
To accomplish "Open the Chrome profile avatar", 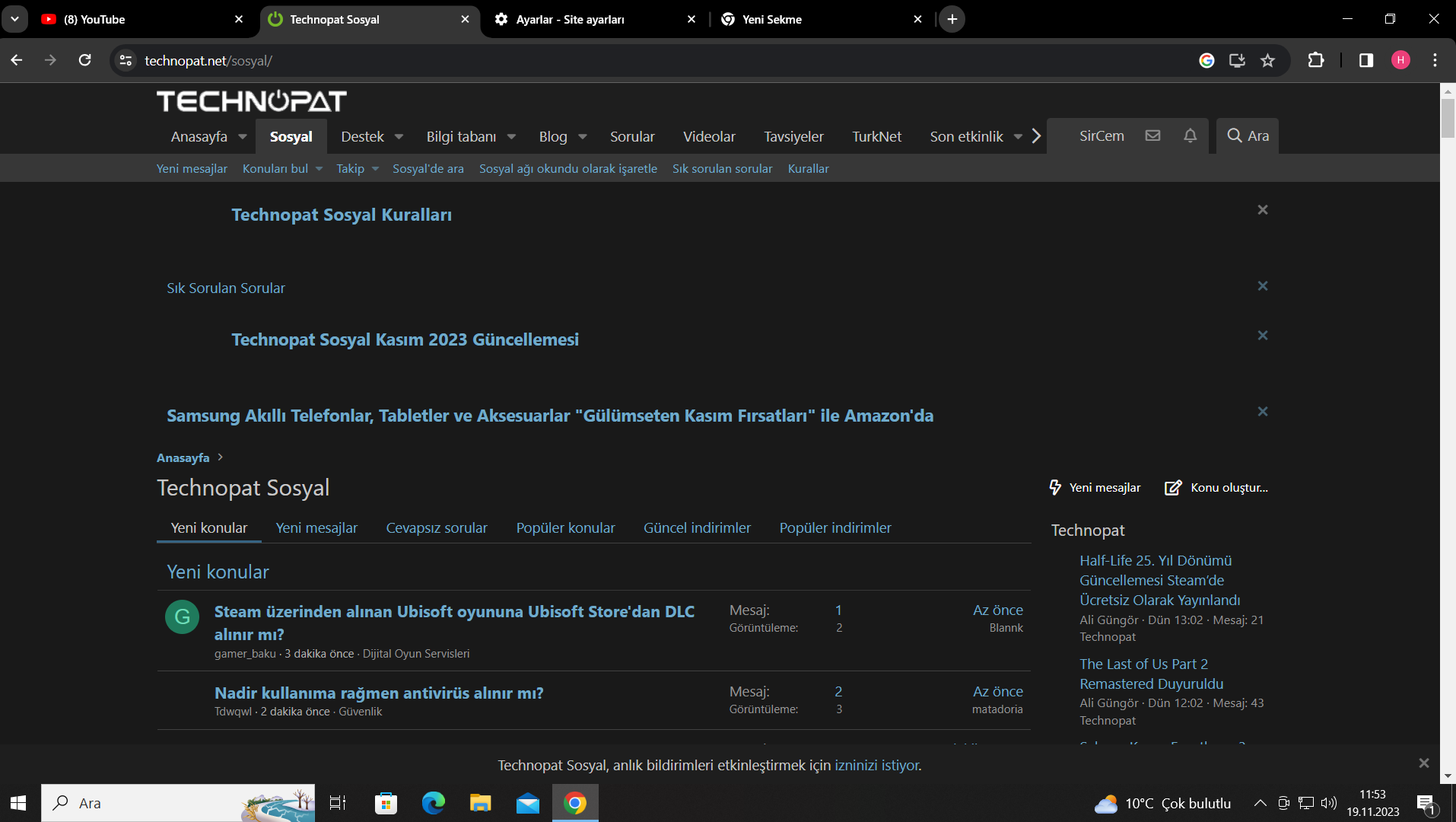I will tap(1400, 60).
